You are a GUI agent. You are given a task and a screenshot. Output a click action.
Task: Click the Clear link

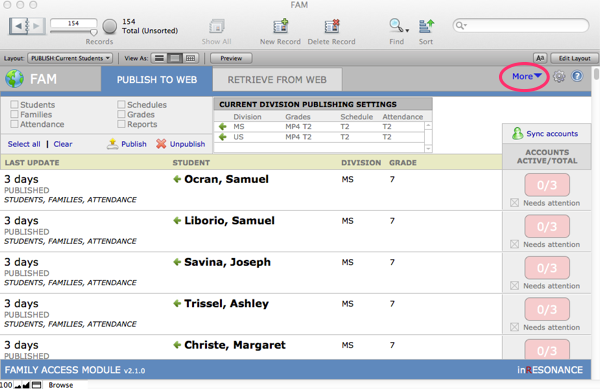click(x=63, y=144)
